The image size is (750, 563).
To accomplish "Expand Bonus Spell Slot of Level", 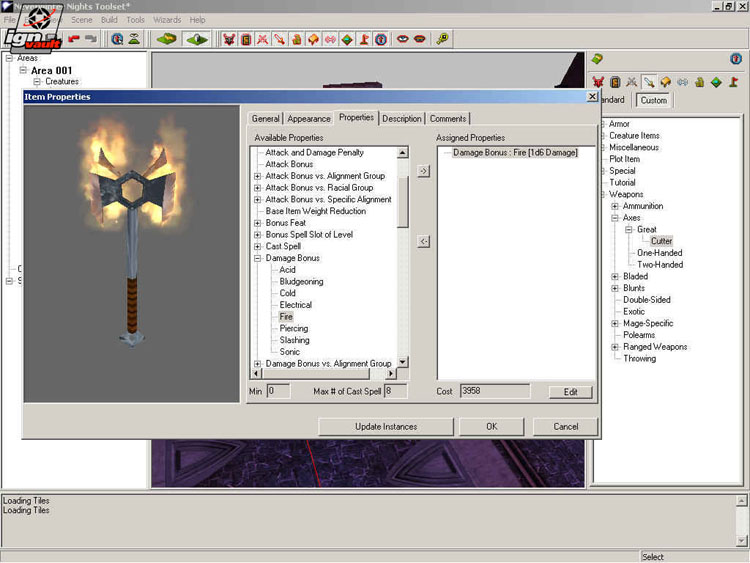I will [257, 235].
